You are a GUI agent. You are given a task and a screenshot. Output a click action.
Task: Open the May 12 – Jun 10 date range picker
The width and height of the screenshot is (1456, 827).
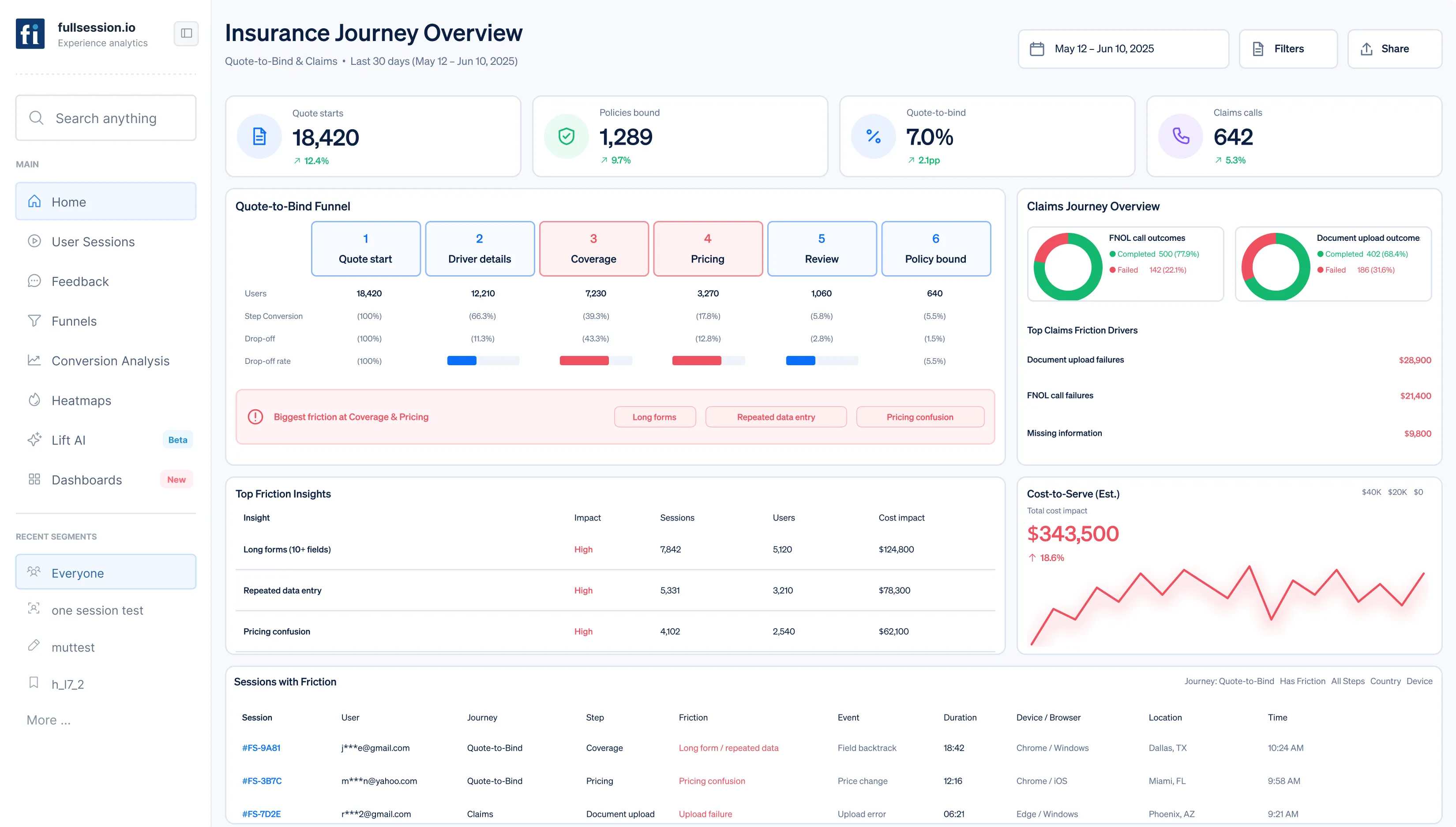point(1123,49)
